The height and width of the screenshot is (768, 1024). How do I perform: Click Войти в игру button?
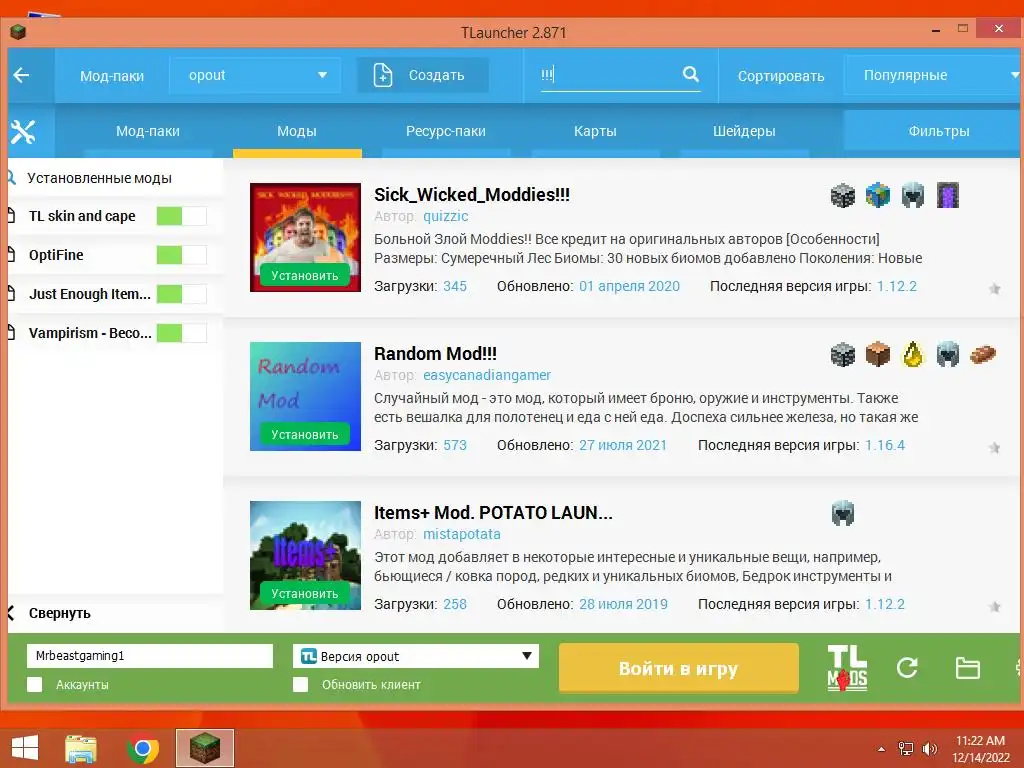pyautogui.click(x=679, y=668)
